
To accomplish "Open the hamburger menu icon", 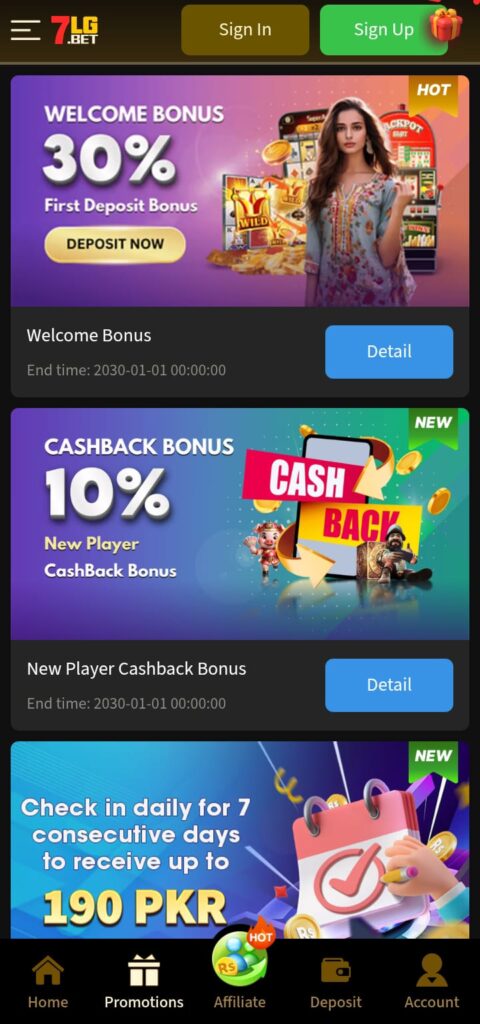I will tap(25, 30).
